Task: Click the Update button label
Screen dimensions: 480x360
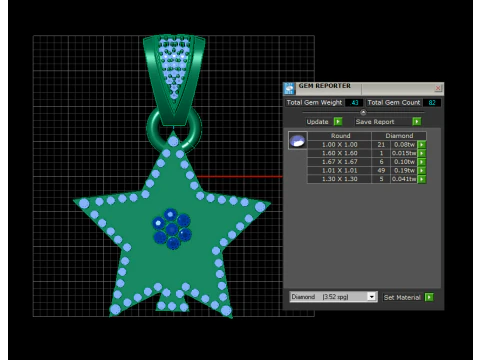Action: (x=317, y=122)
